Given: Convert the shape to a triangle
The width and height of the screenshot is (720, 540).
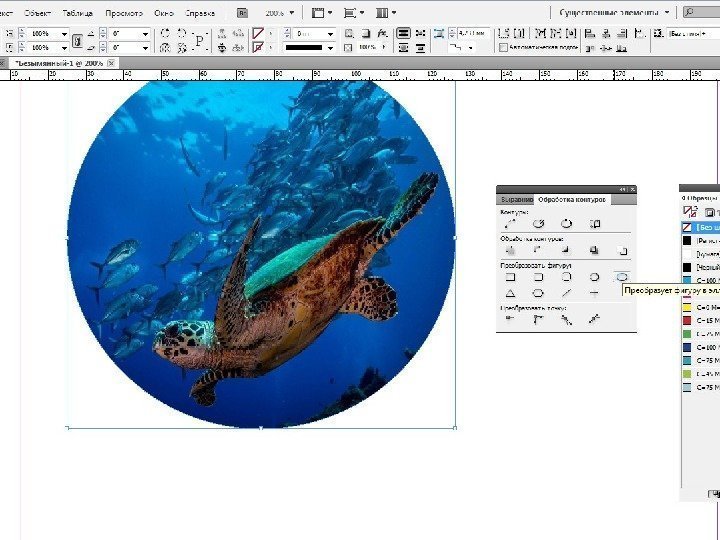Looking at the screenshot, I should point(510,293).
